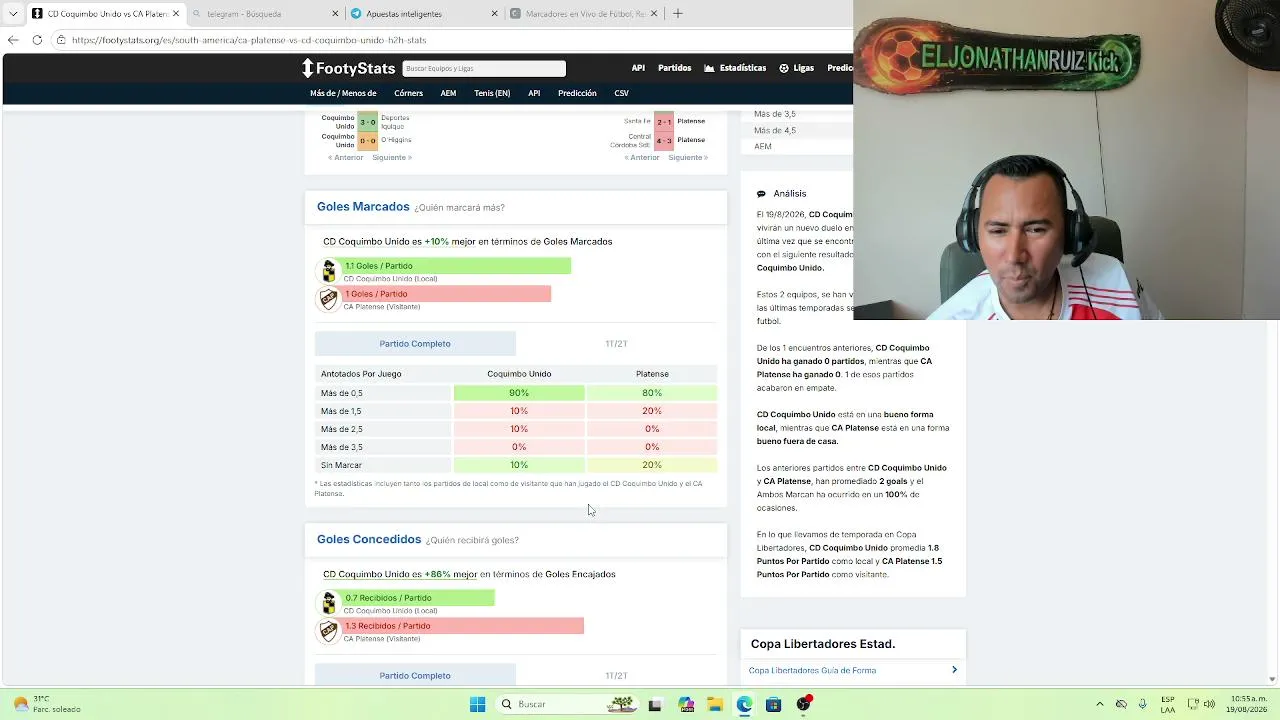Screen dimensions: 1280x720
Task: Close the CD Coquimbo Unido vs CA Platense tab
Action: [x=176, y=14]
